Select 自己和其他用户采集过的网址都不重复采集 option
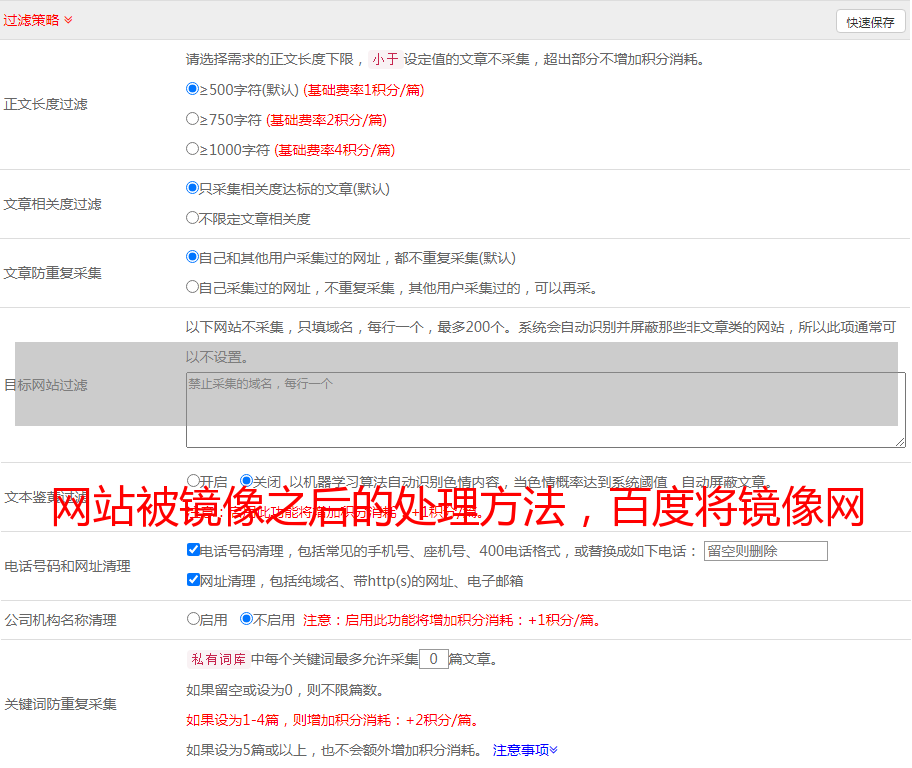This screenshot has height=768, width=912. (193, 257)
